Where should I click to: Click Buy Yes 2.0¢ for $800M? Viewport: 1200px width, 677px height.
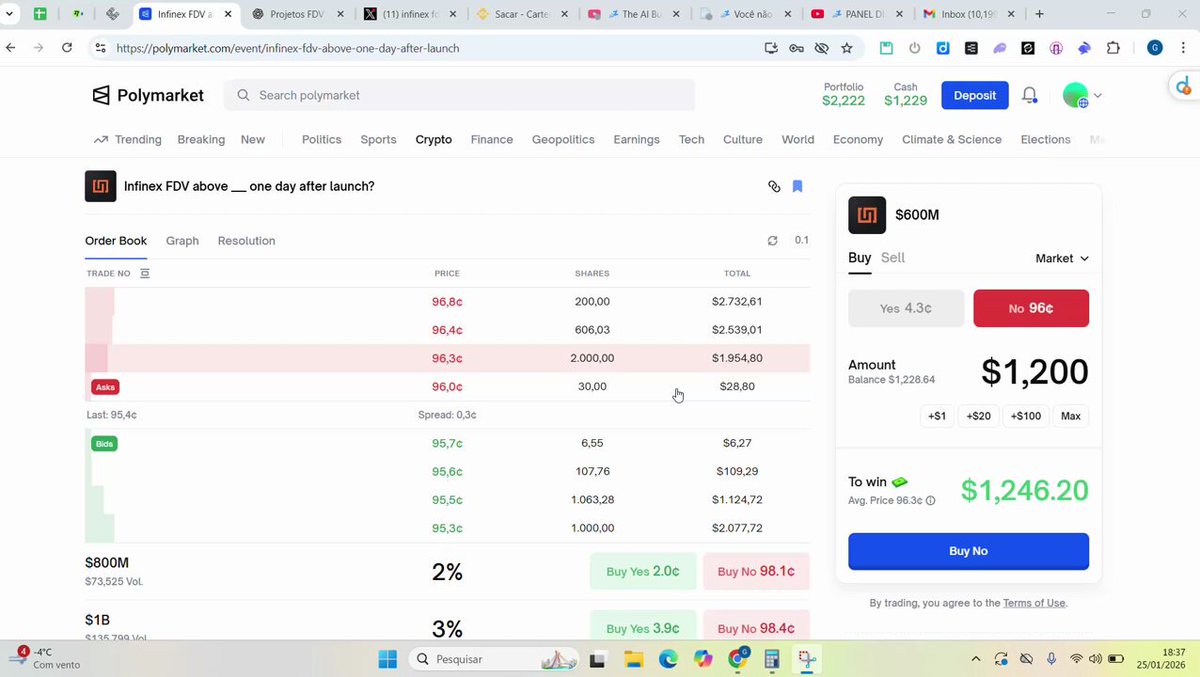click(643, 572)
